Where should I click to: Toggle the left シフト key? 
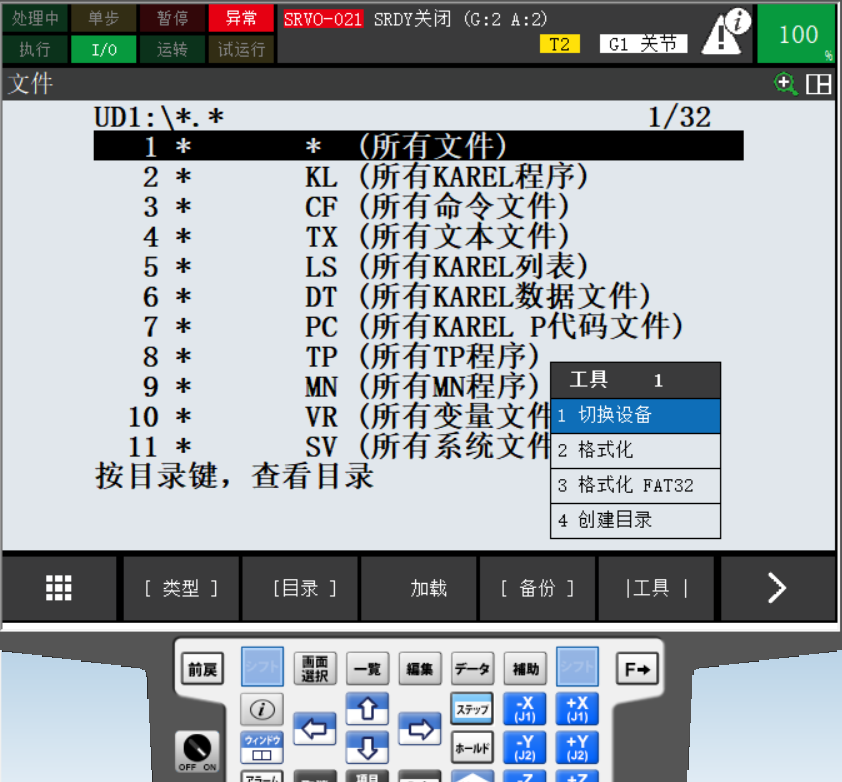point(262,668)
